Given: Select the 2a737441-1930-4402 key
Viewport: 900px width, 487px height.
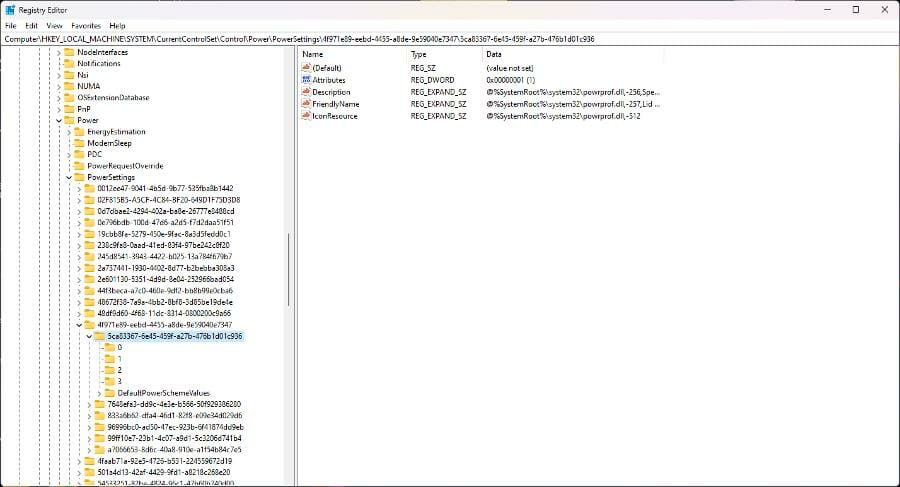Looking at the screenshot, I should (165, 268).
